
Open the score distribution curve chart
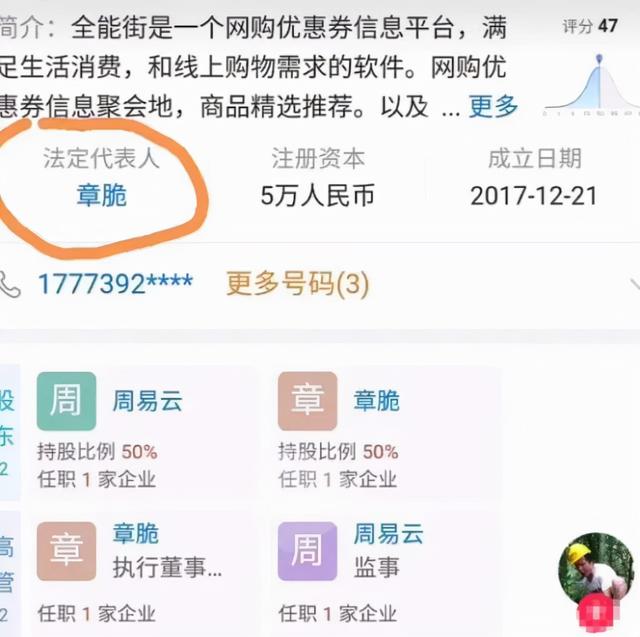pos(592,86)
